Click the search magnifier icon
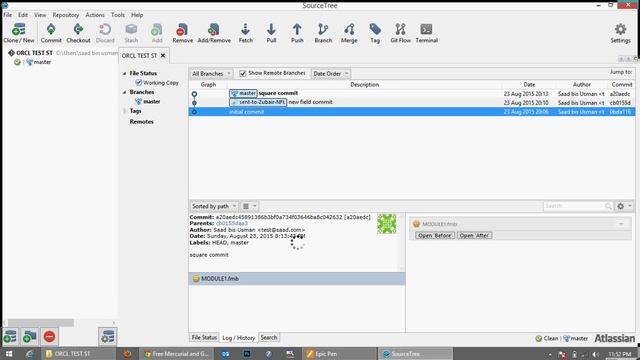The image size is (640, 360). [608, 207]
